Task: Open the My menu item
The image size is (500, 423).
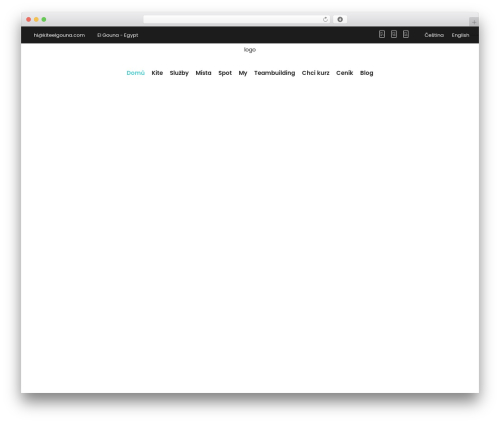Action: (243, 73)
